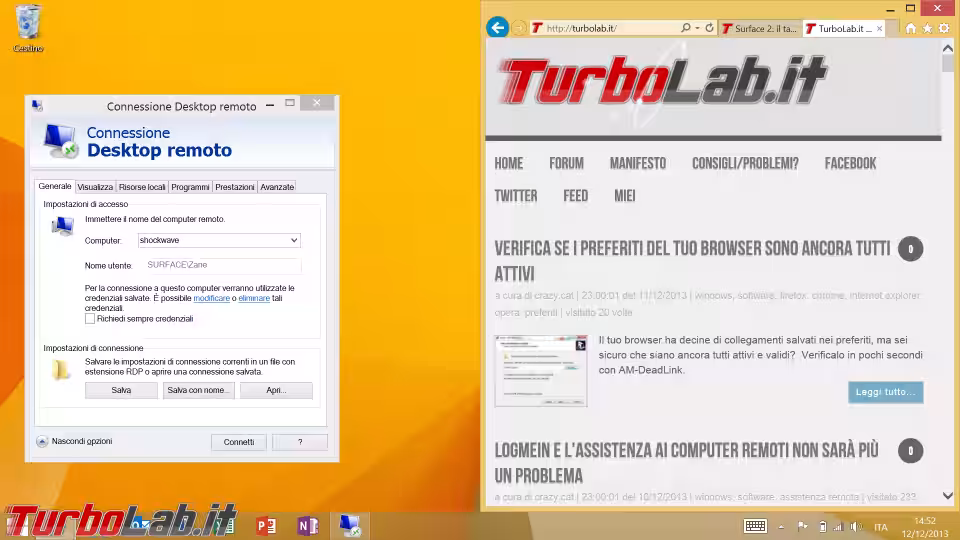
Task: Enable Richiedi sempre credenziali checkbox
Action: coord(90,319)
